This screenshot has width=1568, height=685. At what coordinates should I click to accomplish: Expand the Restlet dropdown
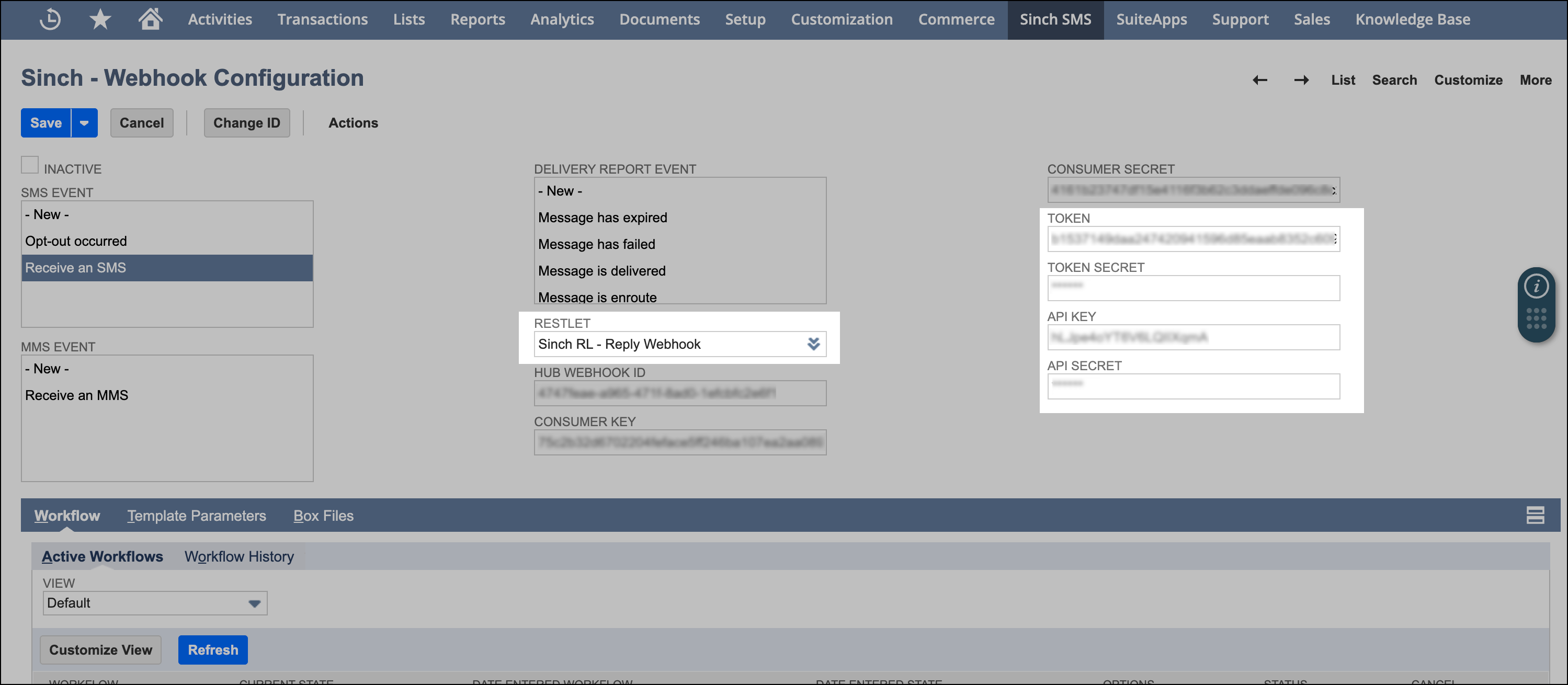click(813, 344)
